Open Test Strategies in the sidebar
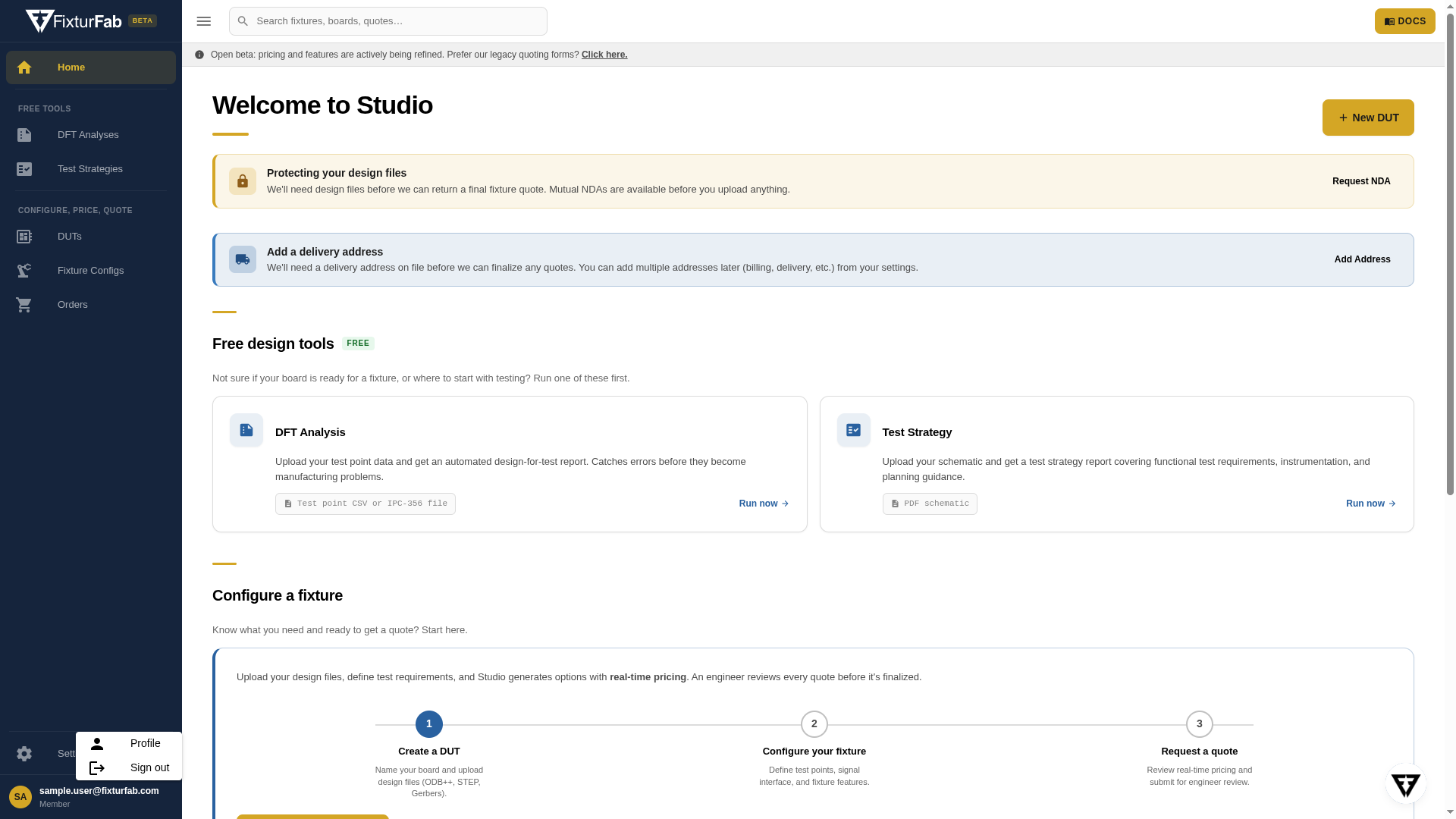Screen dimensions: 1456x819 (91, 169)
